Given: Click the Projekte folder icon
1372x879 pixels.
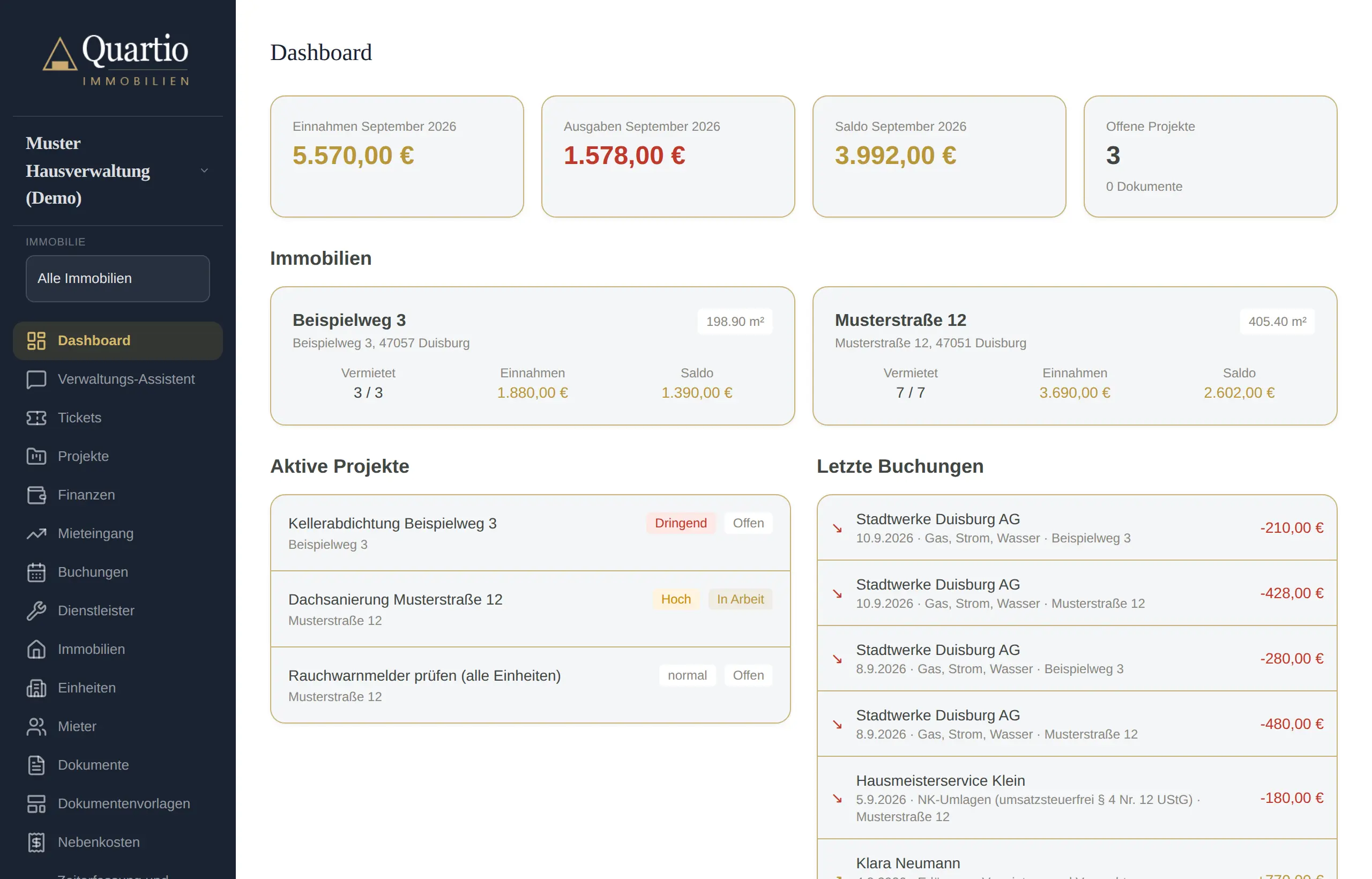Looking at the screenshot, I should [x=36, y=457].
